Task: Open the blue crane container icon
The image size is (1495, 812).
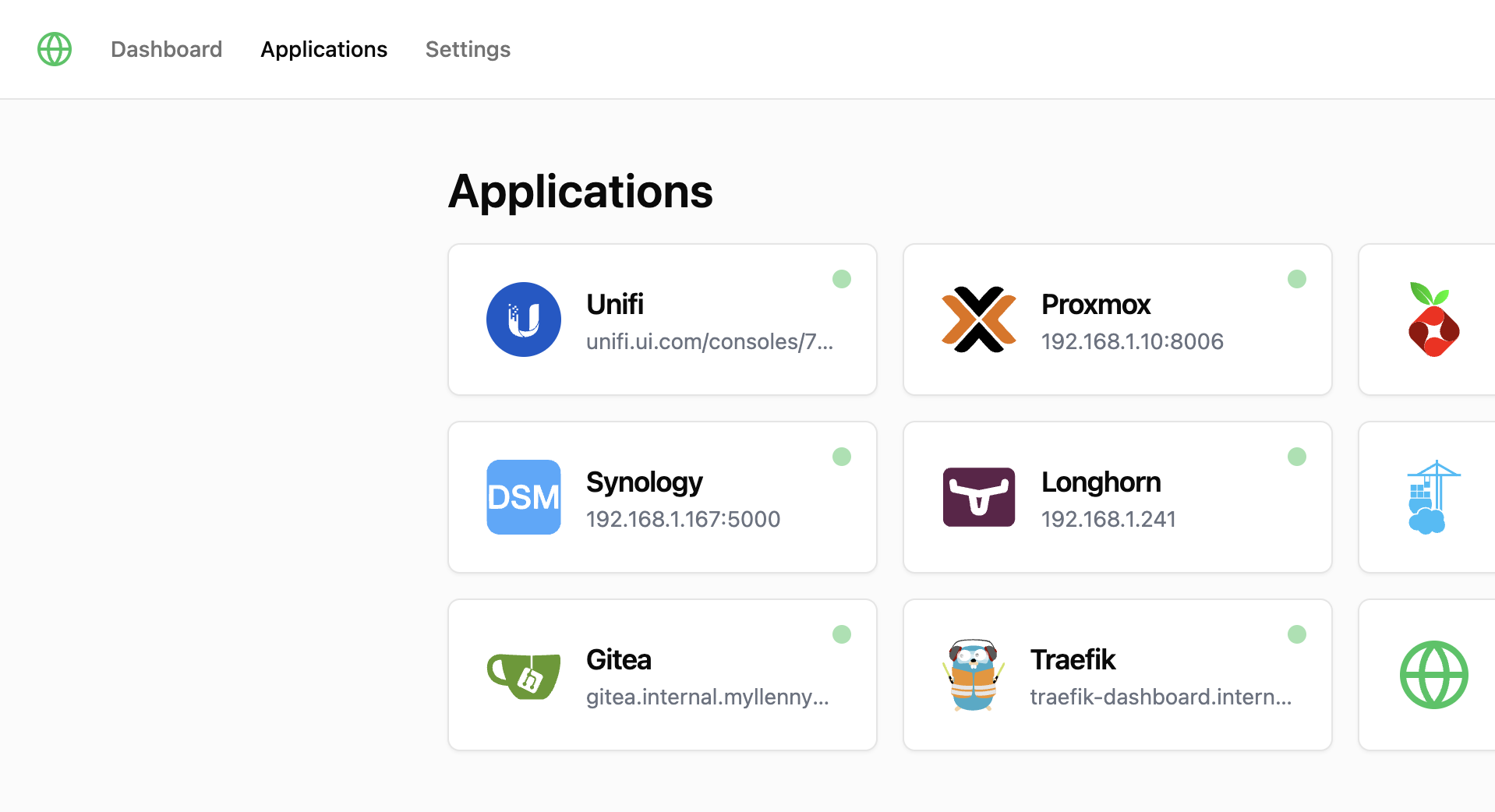Action: 1433,497
